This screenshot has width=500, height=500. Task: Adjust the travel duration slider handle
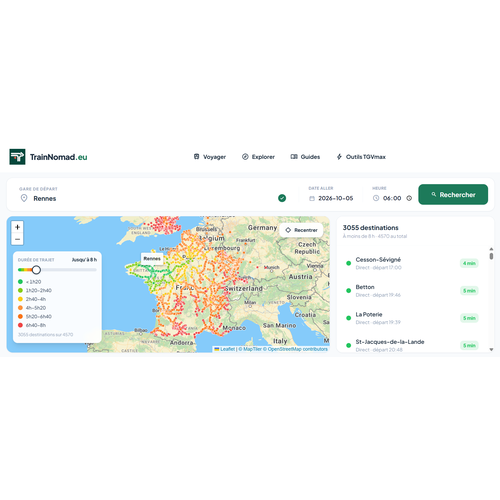click(36, 270)
